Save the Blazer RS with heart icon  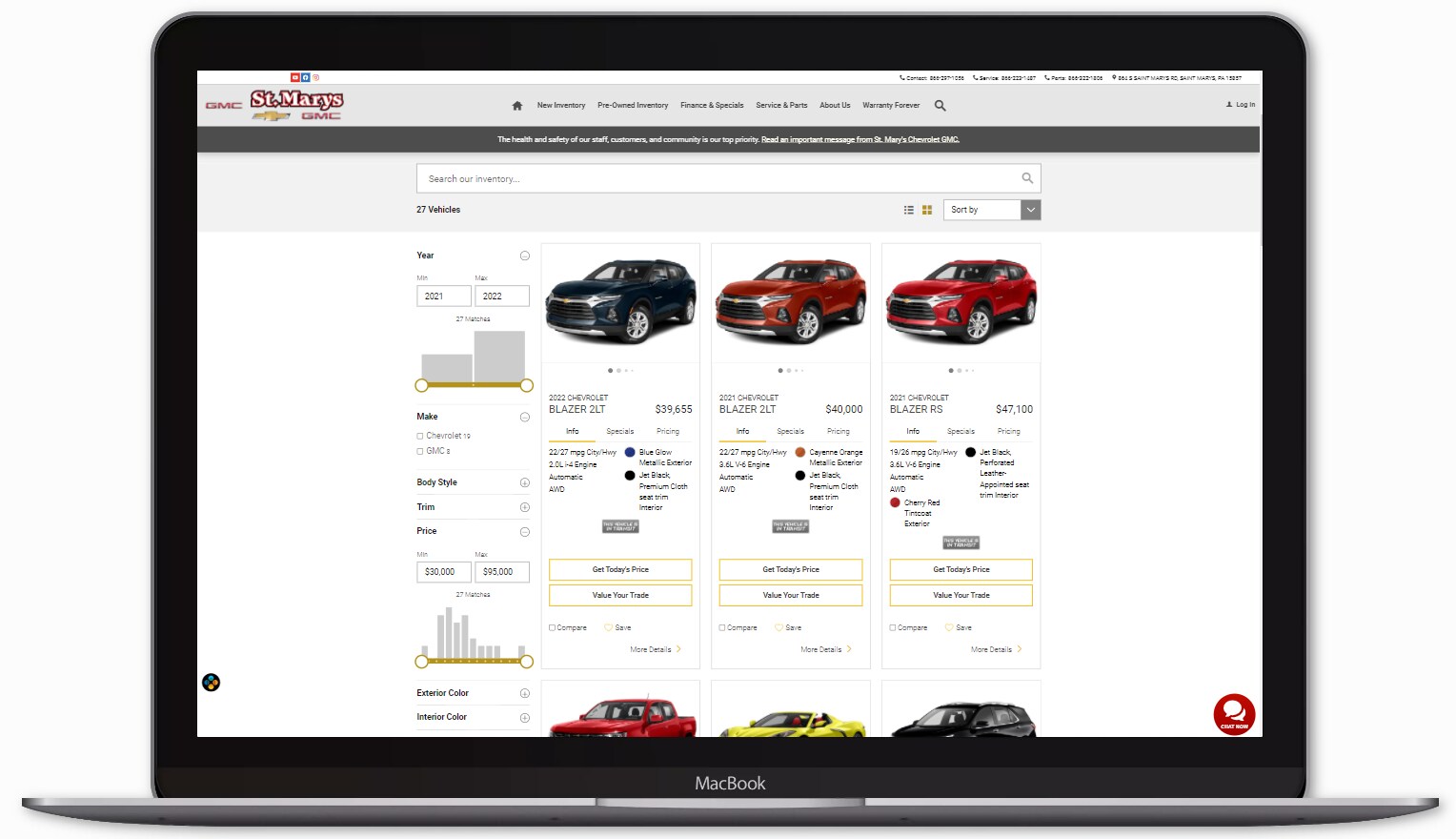[x=949, y=627]
